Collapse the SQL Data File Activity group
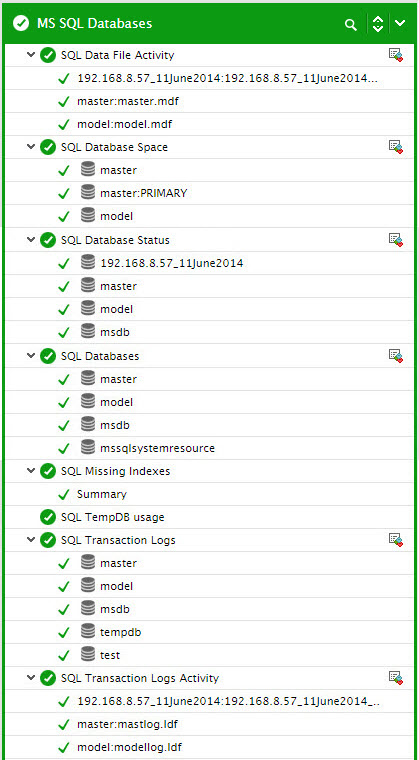 [32, 55]
